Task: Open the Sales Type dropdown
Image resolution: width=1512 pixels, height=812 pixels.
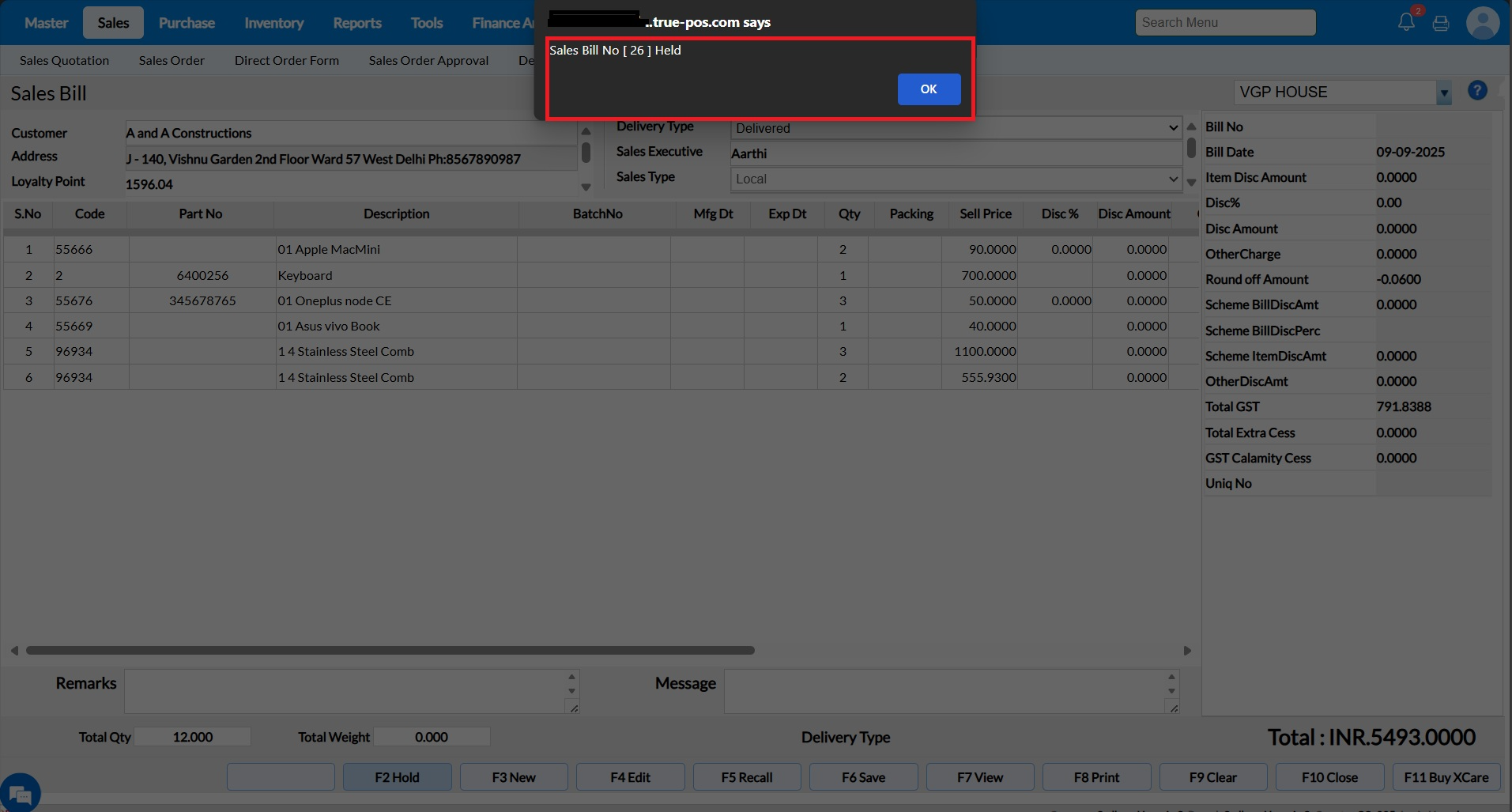Action: click(x=956, y=179)
